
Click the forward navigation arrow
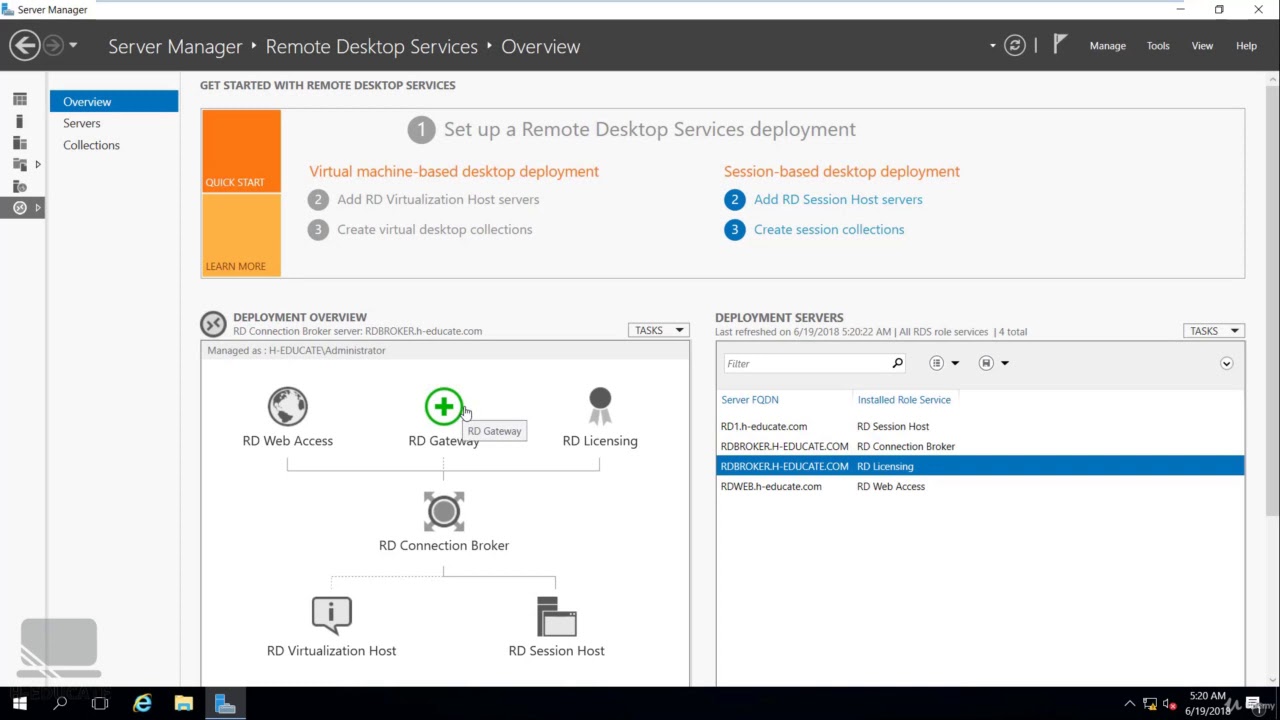pyautogui.click(x=53, y=45)
